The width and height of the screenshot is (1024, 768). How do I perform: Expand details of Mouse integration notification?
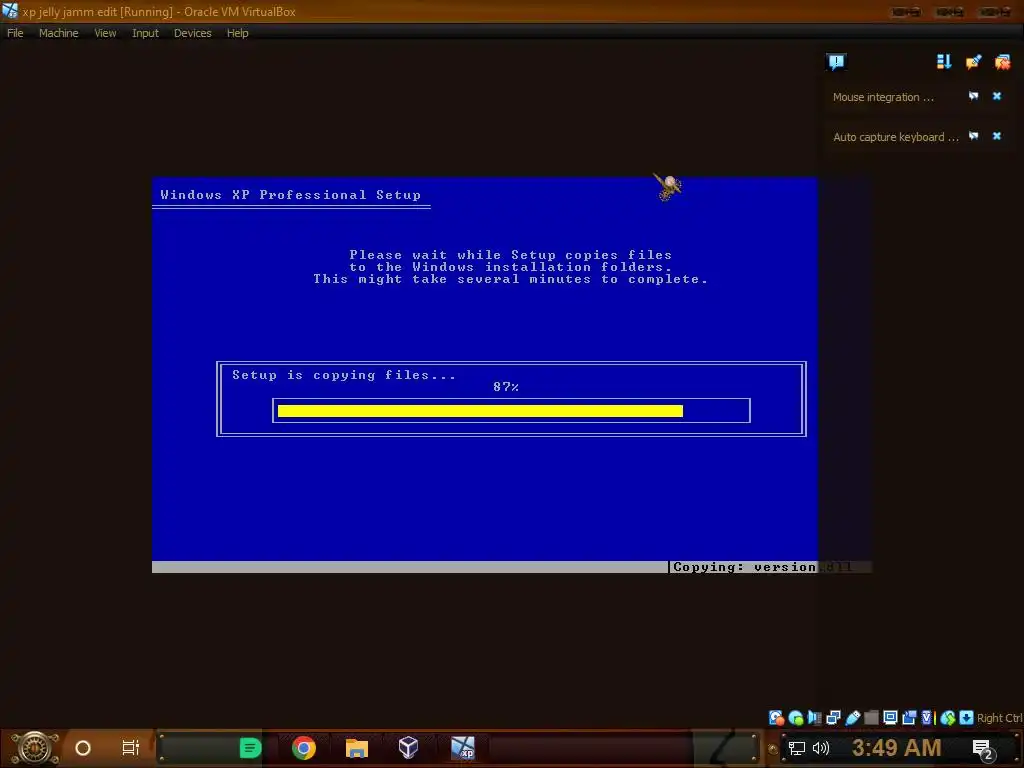973,96
